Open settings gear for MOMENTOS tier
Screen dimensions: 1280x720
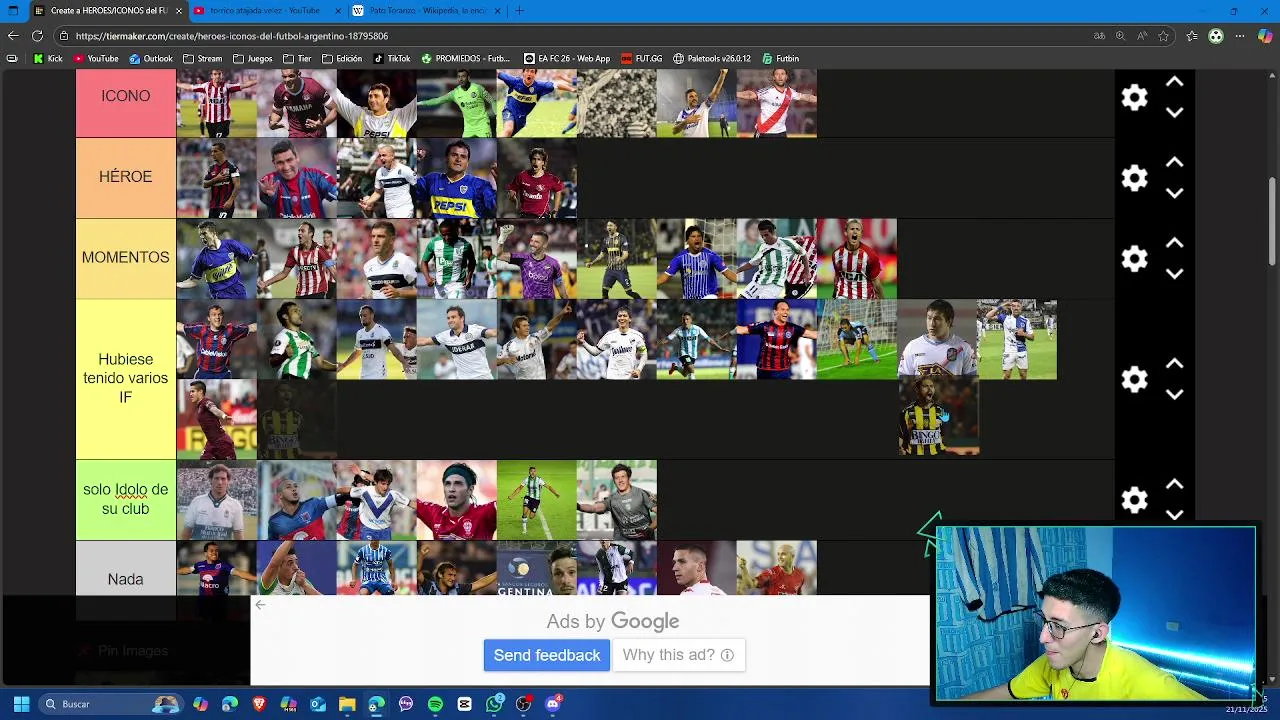1134,259
